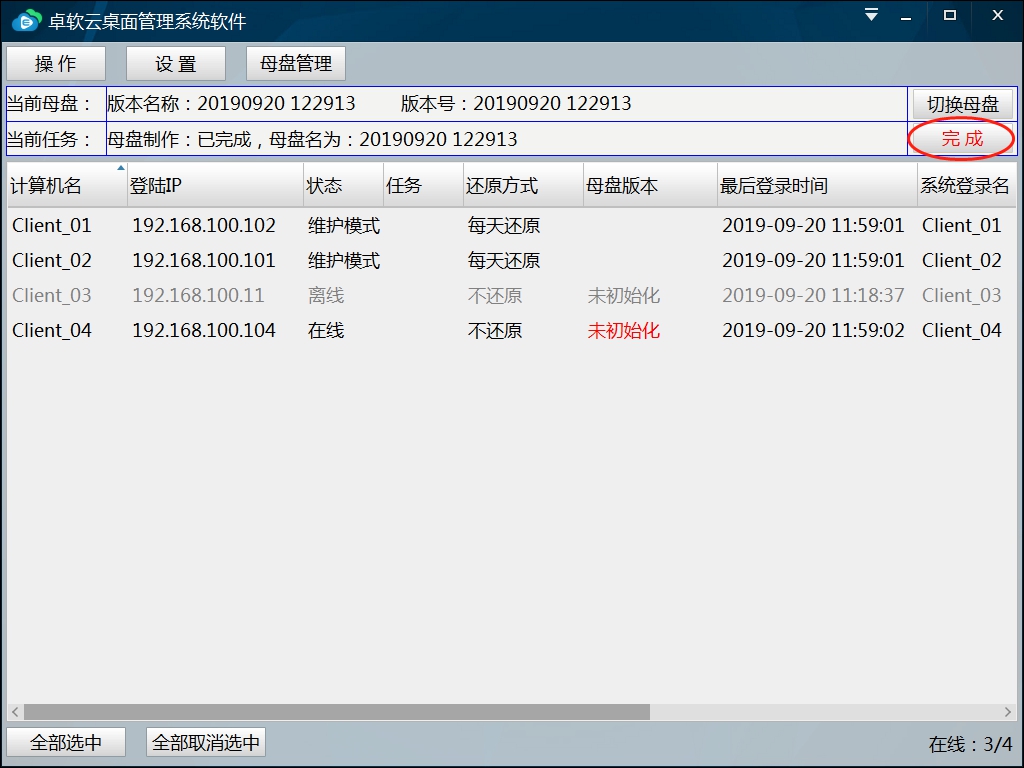Image resolution: width=1024 pixels, height=768 pixels.
Task: Click the 全部选中 button
Action: (x=66, y=743)
